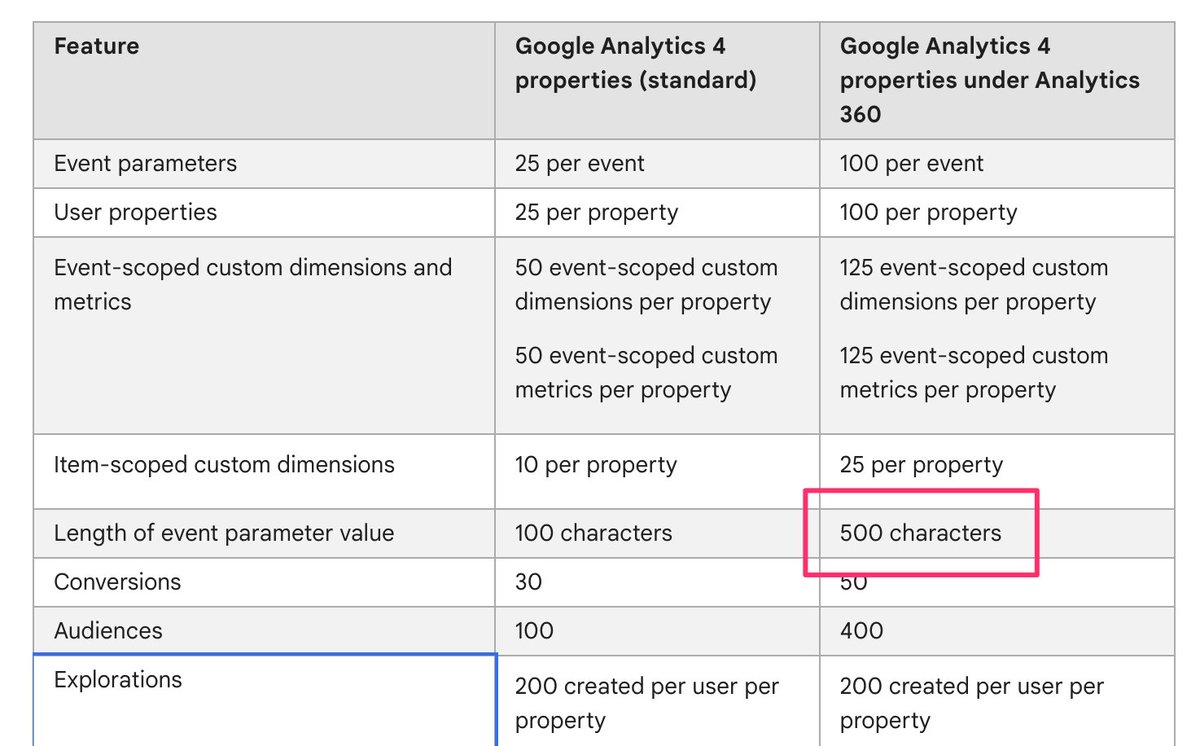Select "Event-scoped custom dimensions and metrics" label
Image resolution: width=1200 pixels, height=746 pixels.
coord(253,284)
